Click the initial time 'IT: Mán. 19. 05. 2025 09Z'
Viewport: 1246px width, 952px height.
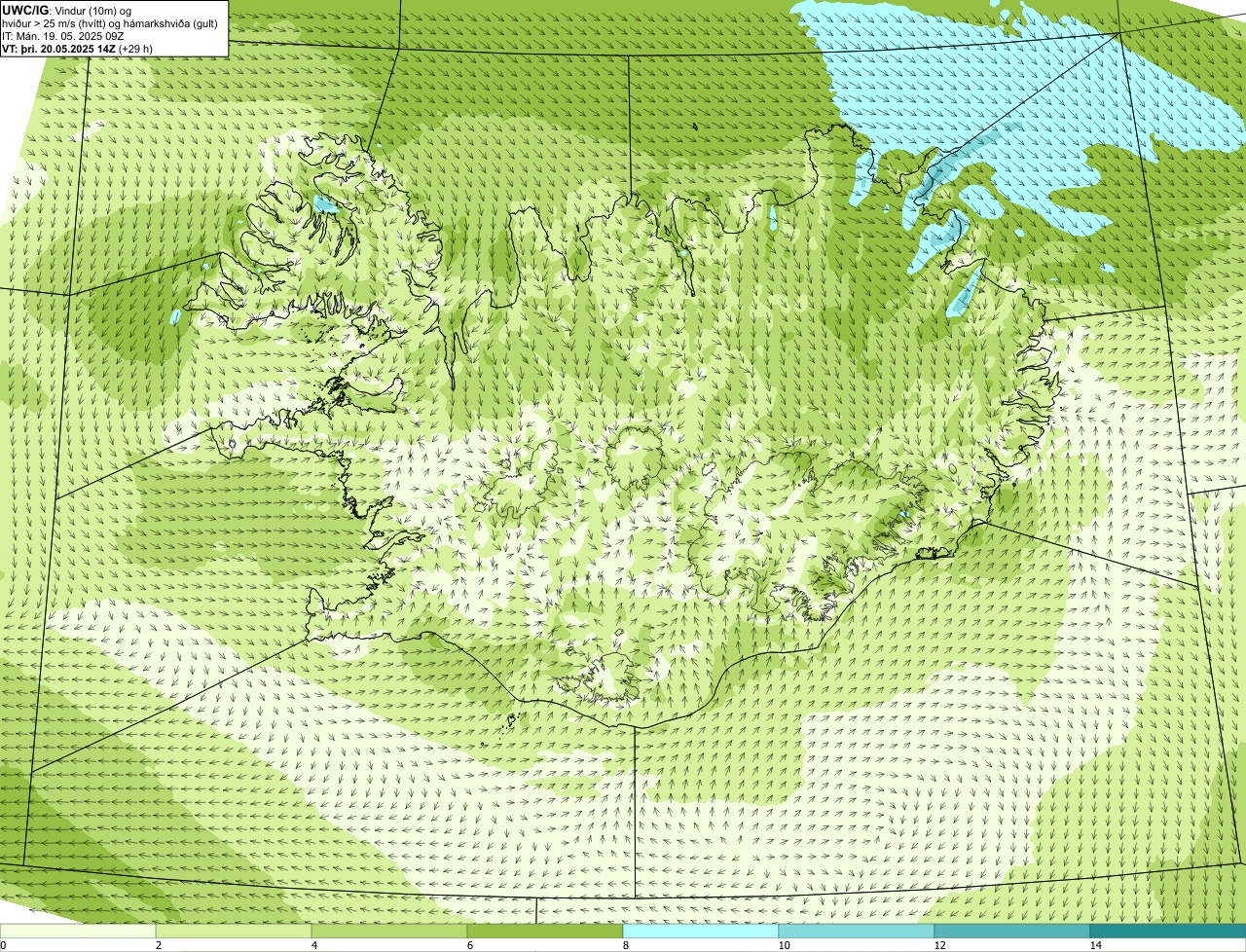[x=62, y=36]
